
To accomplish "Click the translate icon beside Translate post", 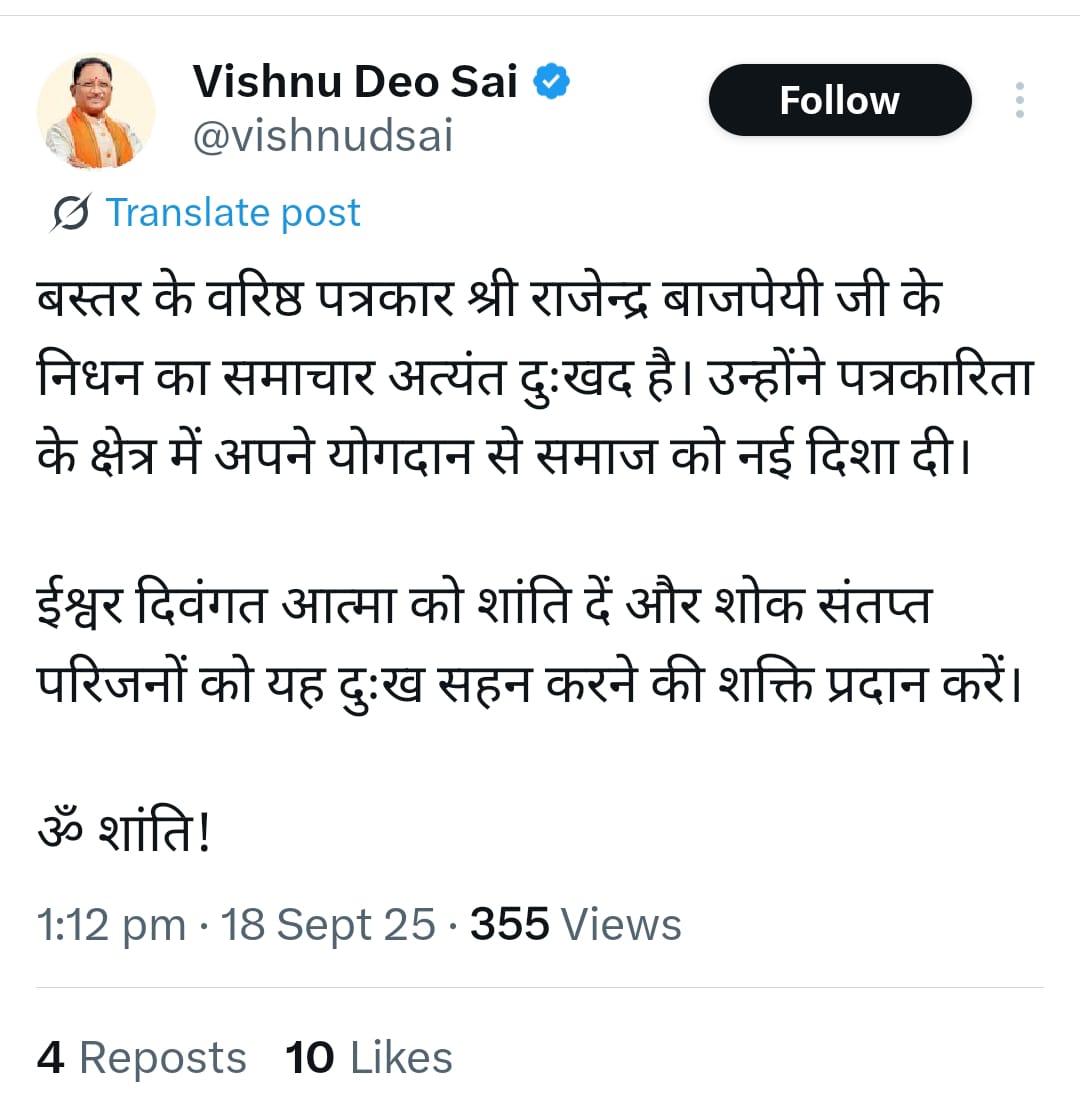I will pyautogui.click(x=72, y=212).
